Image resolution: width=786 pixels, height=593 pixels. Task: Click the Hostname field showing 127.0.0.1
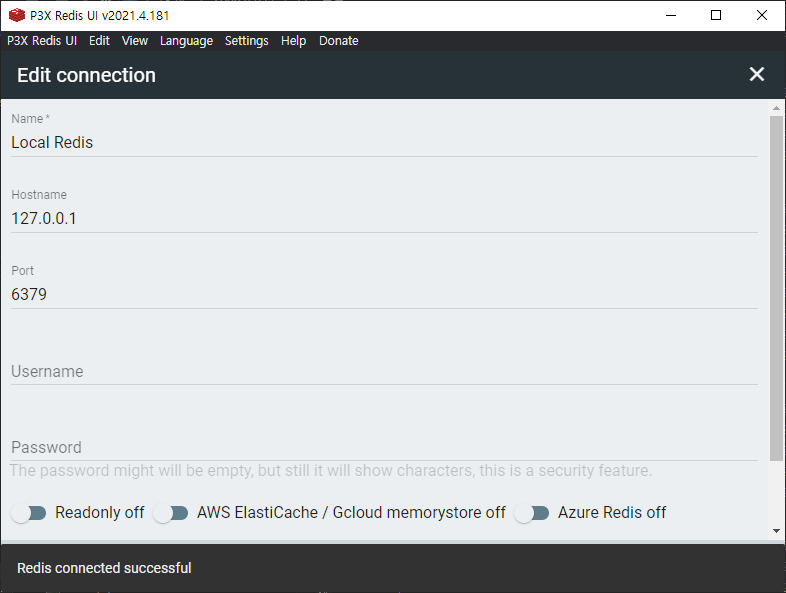point(384,219)
